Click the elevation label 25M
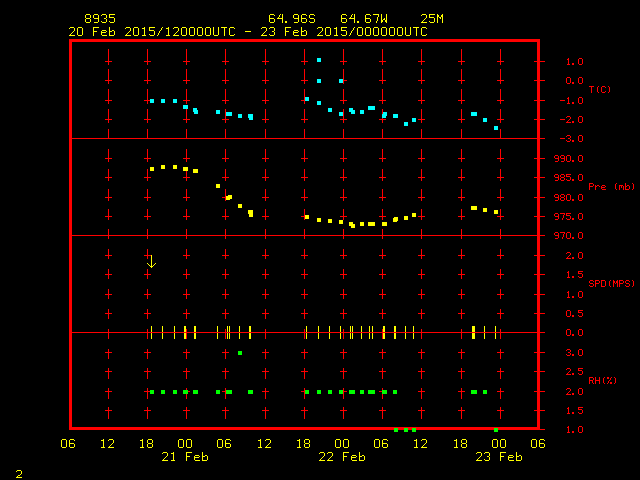Screen dimensions: 640x480 (432, 19)
